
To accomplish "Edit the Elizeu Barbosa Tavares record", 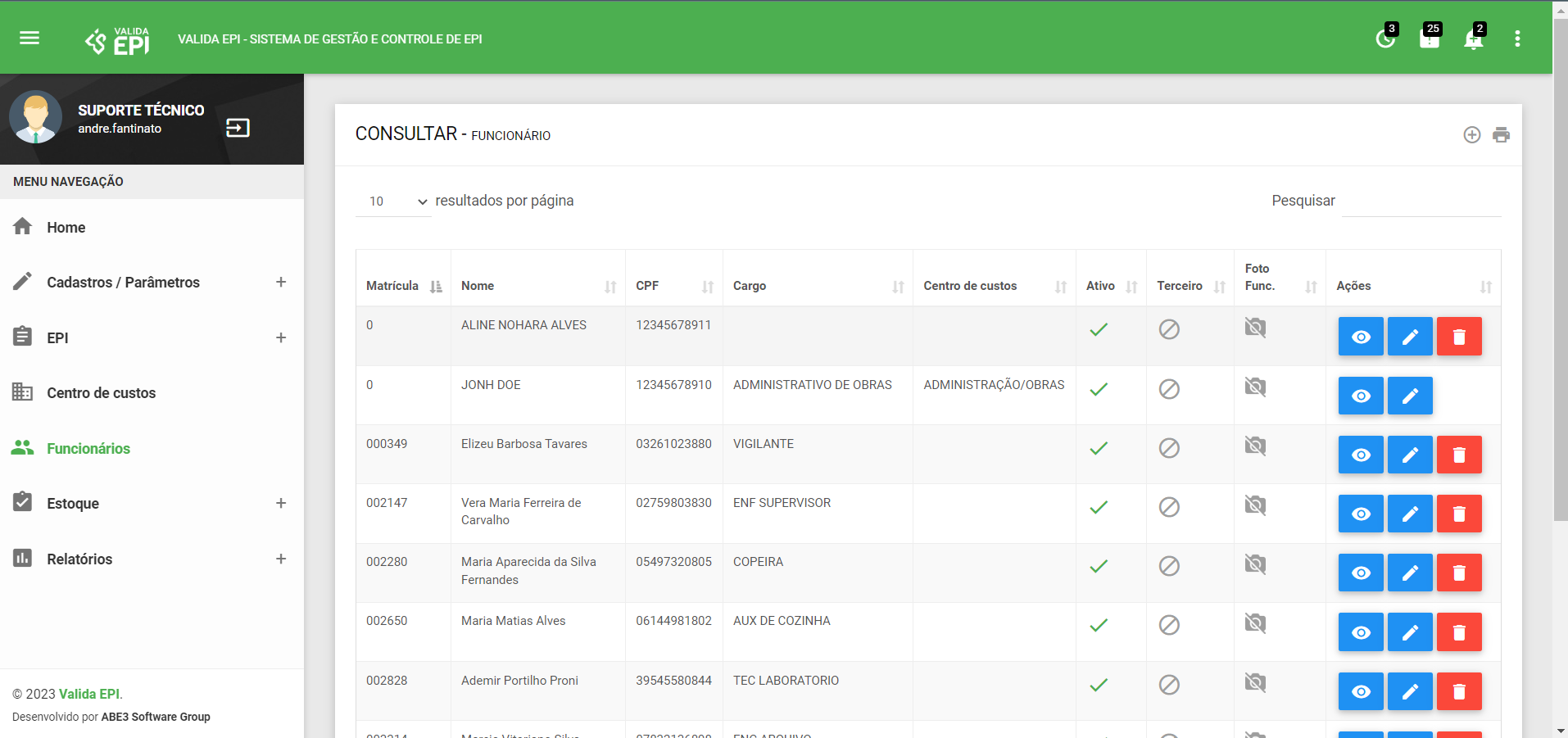I will pos(1410,455).
